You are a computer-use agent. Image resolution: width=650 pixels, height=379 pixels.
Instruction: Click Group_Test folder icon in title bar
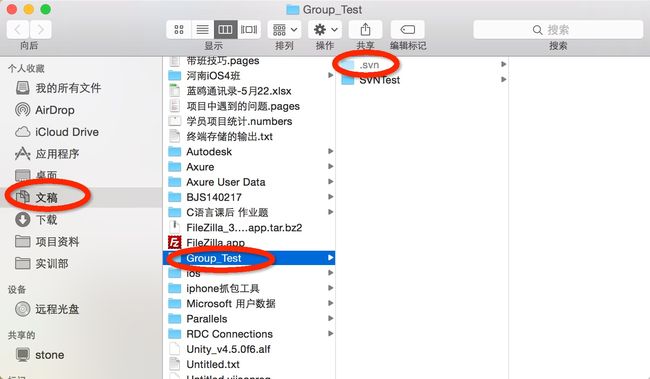point(293,10)
